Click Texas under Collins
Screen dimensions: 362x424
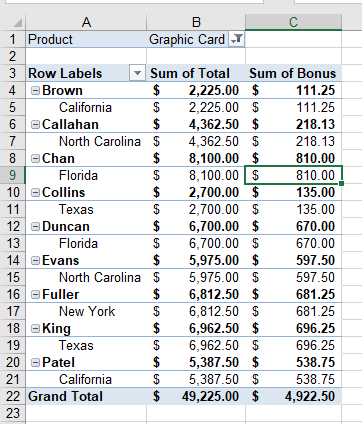76,210
